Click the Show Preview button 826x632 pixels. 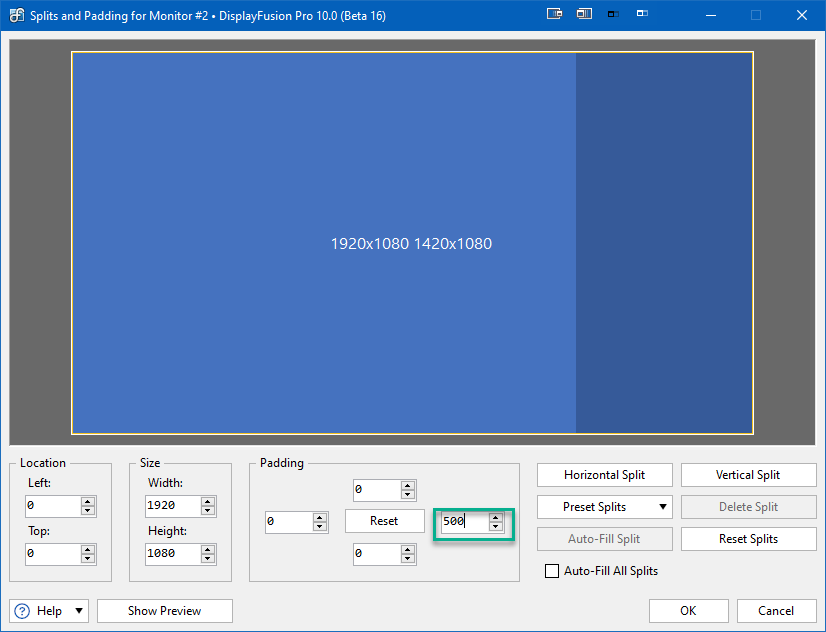pos(165,611)
